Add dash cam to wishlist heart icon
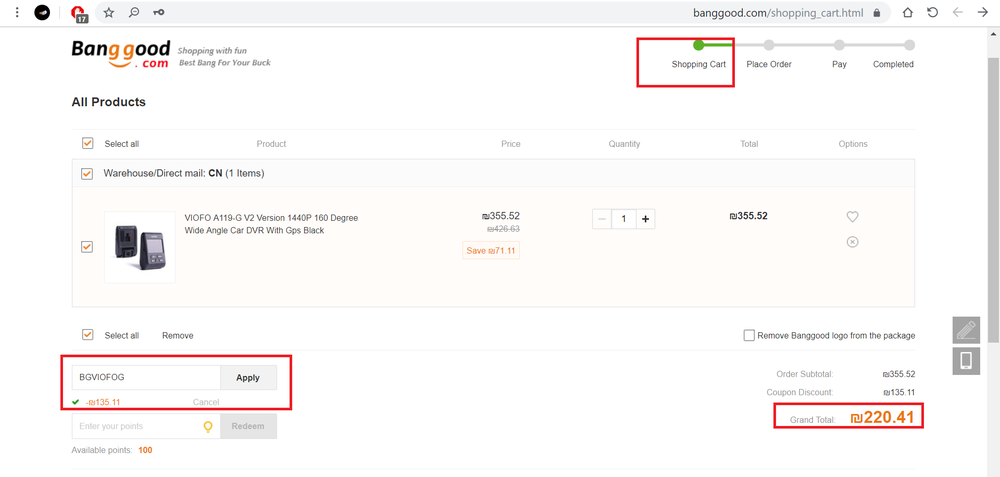The width and height of the screenshot is (1000, 477). pos(852,217)
